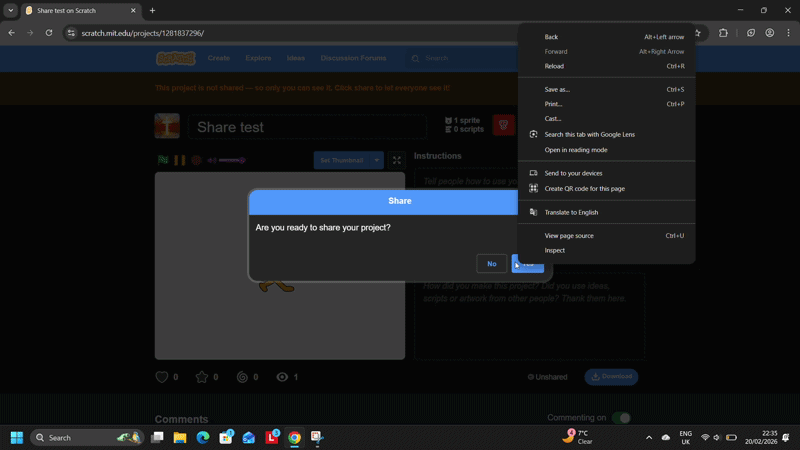
Task: Click the Share test on Scratch tab
Action: pyautogui.click(x=82, y=10)
